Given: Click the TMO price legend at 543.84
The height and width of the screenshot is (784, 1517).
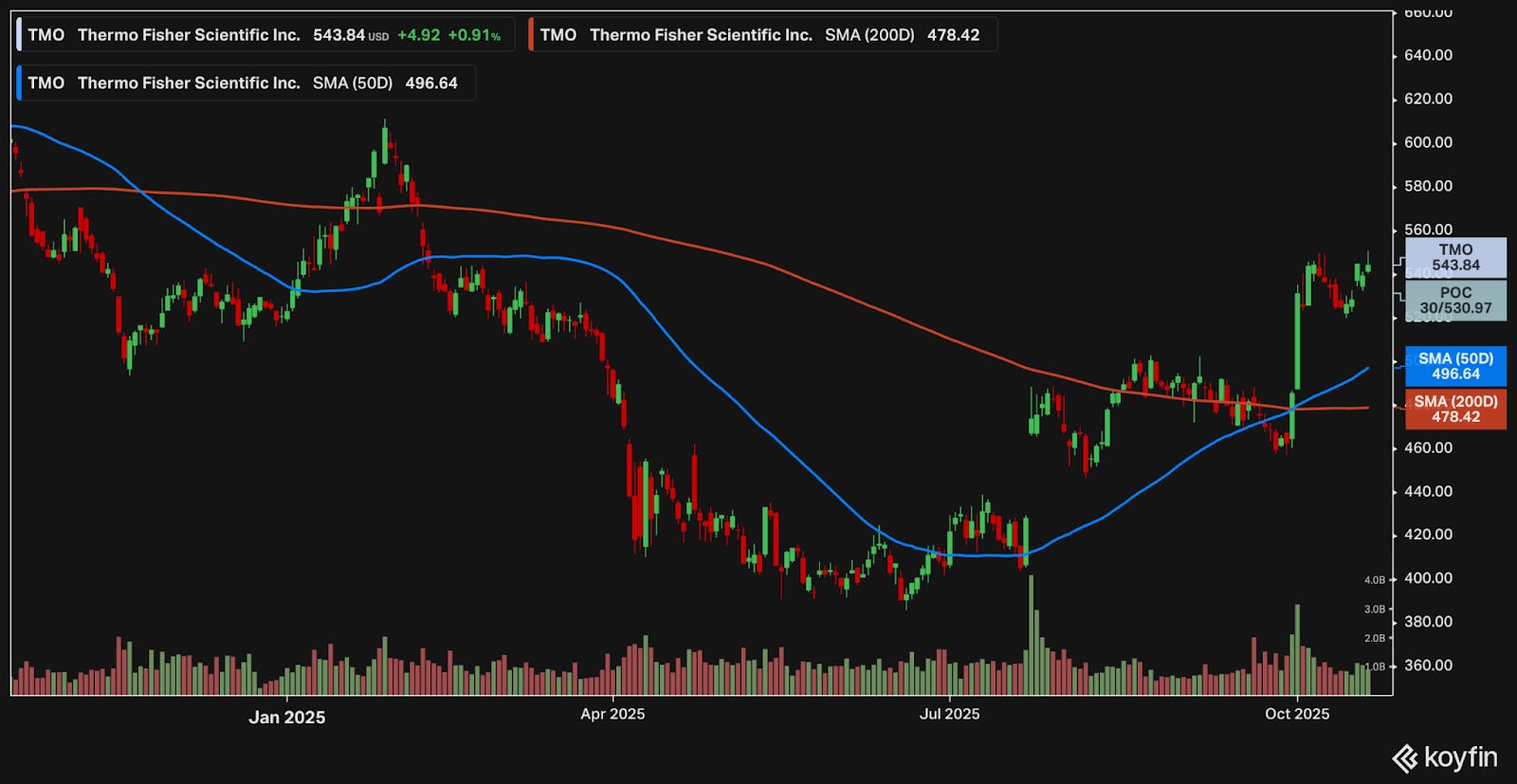Looking at the screenshot, I should click(x=265, y=35).
